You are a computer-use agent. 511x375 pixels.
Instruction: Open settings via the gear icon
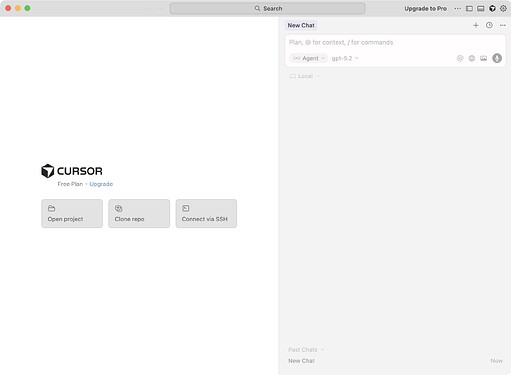coord(503,9)
